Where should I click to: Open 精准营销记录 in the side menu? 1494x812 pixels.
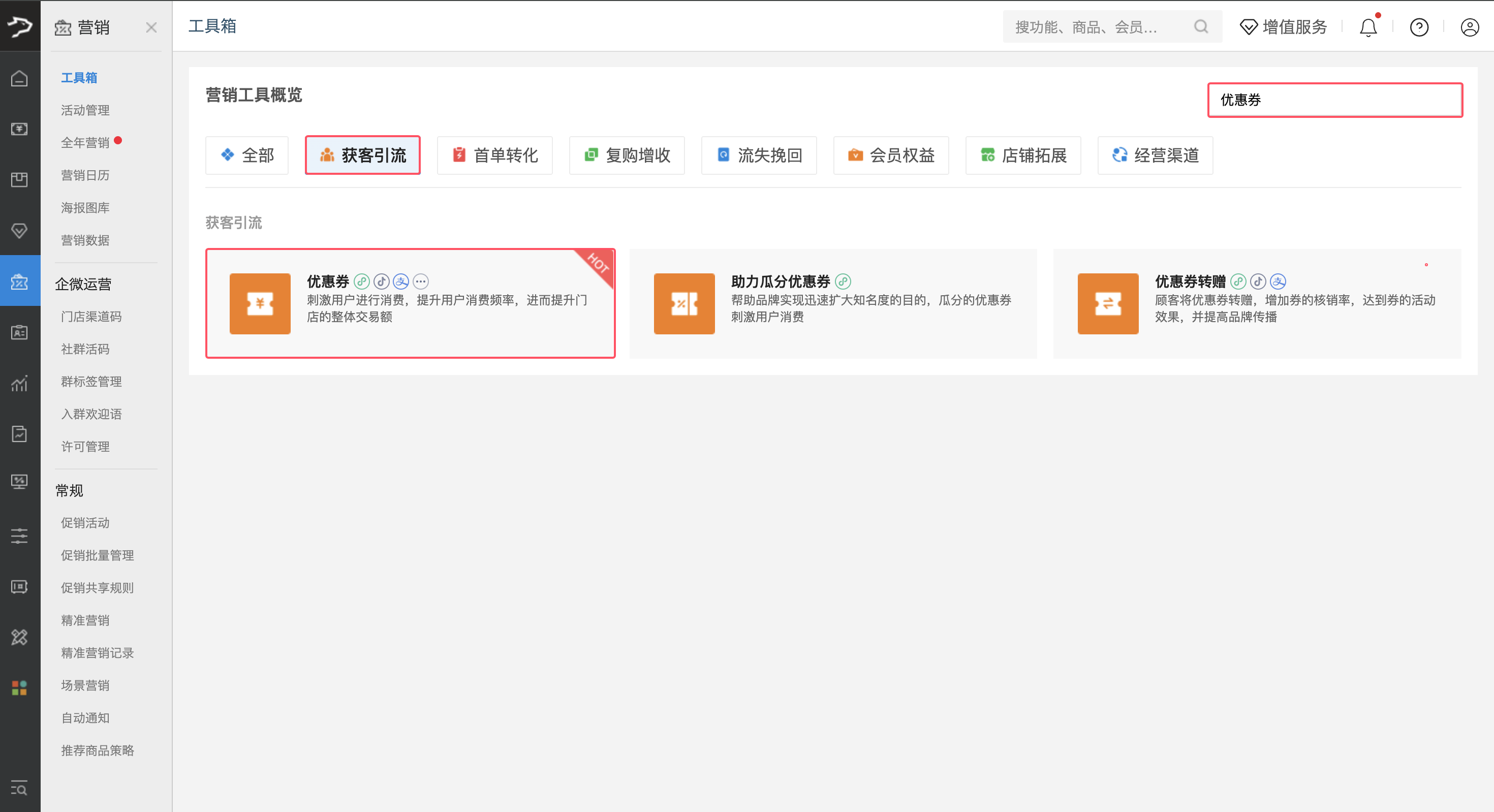click(98, 653)
